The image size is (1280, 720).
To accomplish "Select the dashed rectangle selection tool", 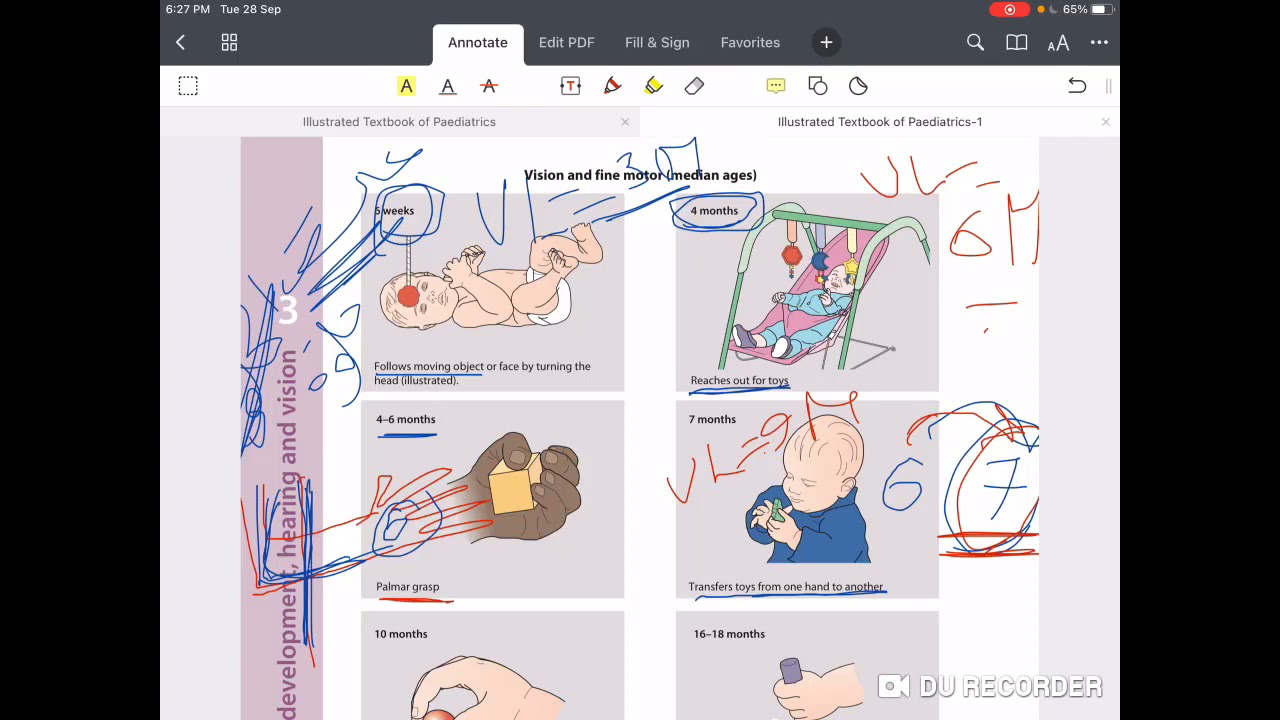I will (188, 86).
